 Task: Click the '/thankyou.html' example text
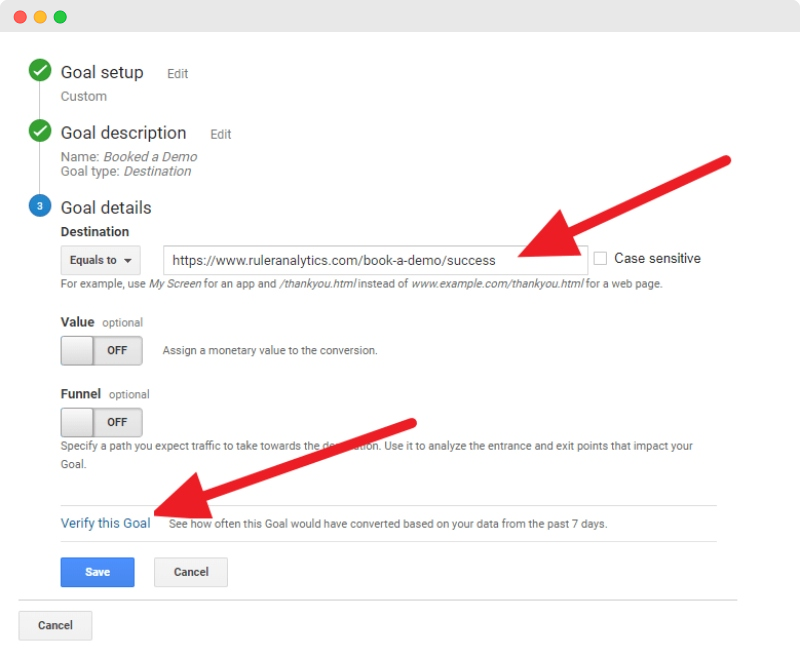click(x=317, y=284)
